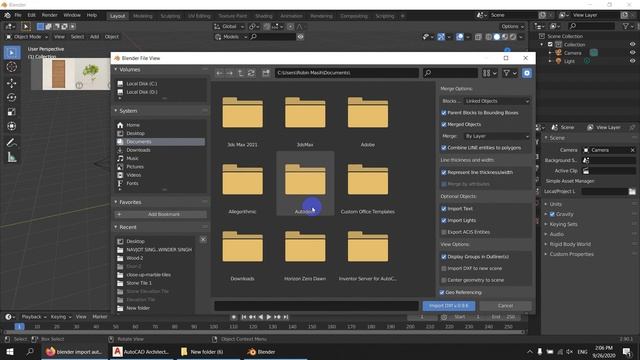640x360 pixels.
Task: Collapse the System panel
Action: [116, 111]
